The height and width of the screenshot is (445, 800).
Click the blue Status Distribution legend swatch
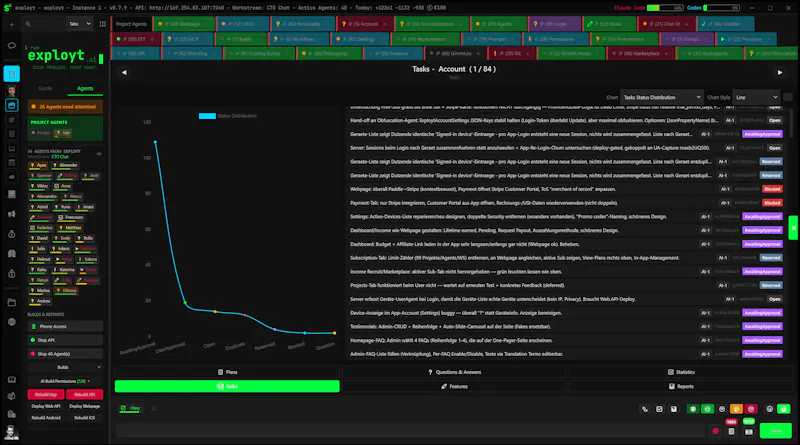[x=207, y=116]
